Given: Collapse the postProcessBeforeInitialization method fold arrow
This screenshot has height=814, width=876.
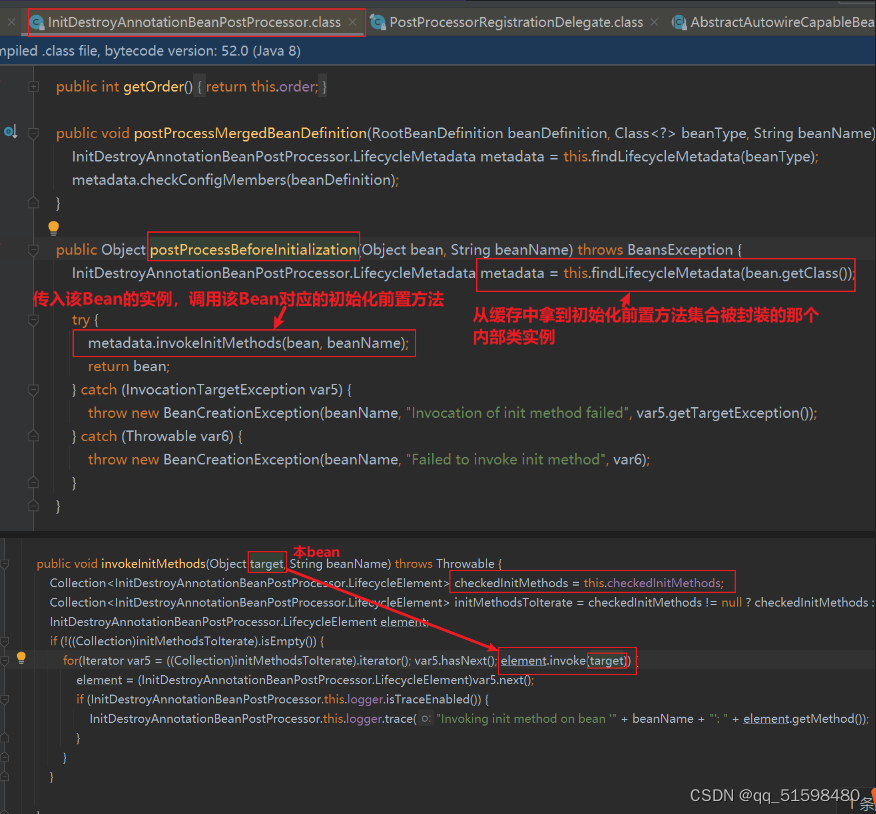Looking at the screenshot, I should click(33, 249).
